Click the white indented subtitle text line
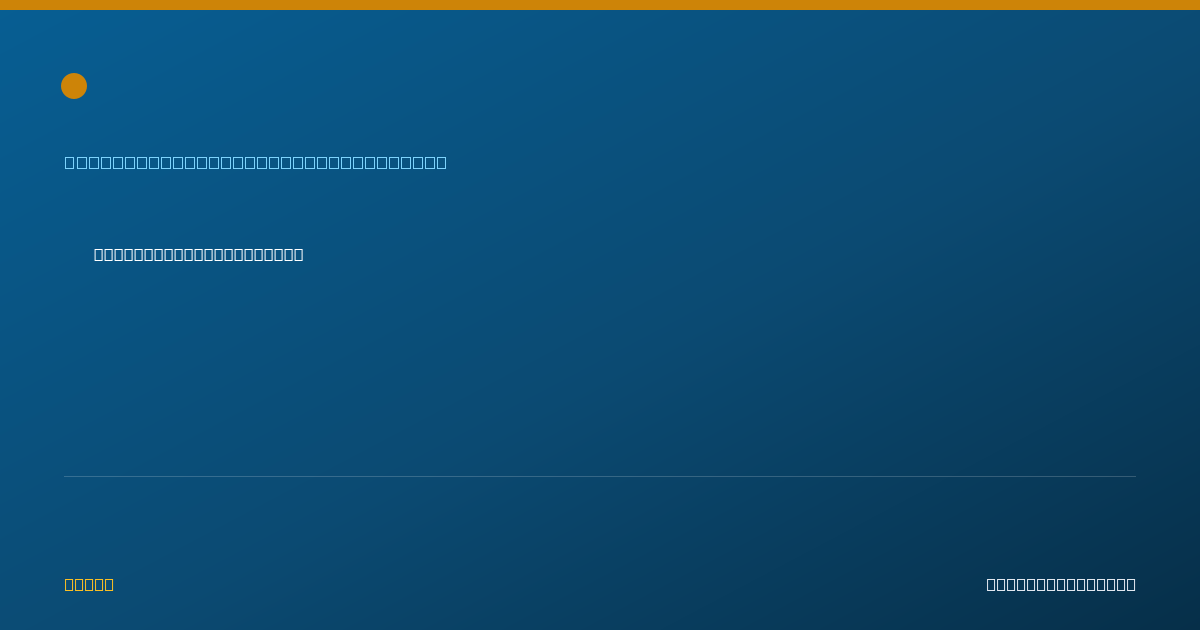The height and width of the screenshot is (630, 1200). click(199, 255)
